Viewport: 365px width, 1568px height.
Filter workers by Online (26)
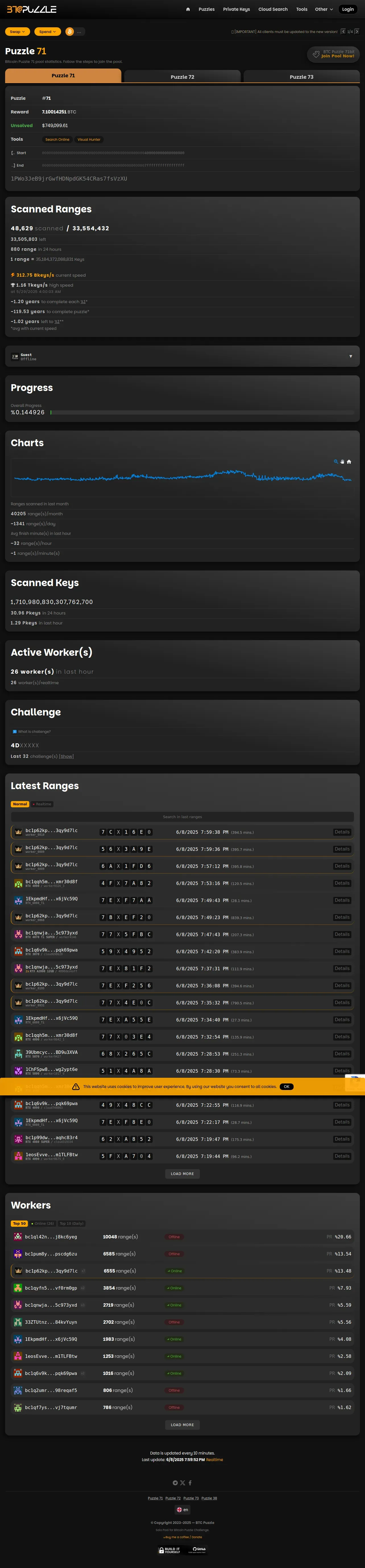point(43,1223)
